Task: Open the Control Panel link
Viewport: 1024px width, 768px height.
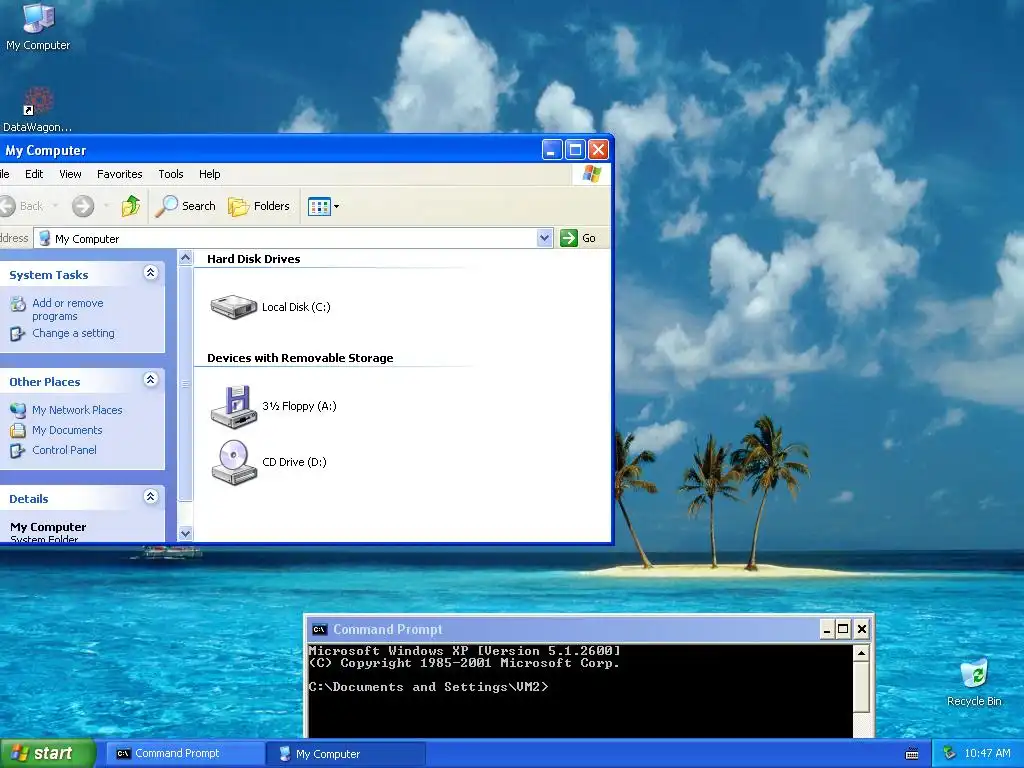Action: click(64, 450)
